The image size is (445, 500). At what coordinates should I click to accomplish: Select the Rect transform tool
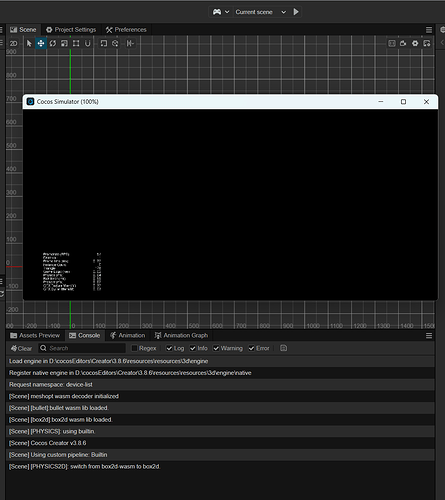point(76,43)
